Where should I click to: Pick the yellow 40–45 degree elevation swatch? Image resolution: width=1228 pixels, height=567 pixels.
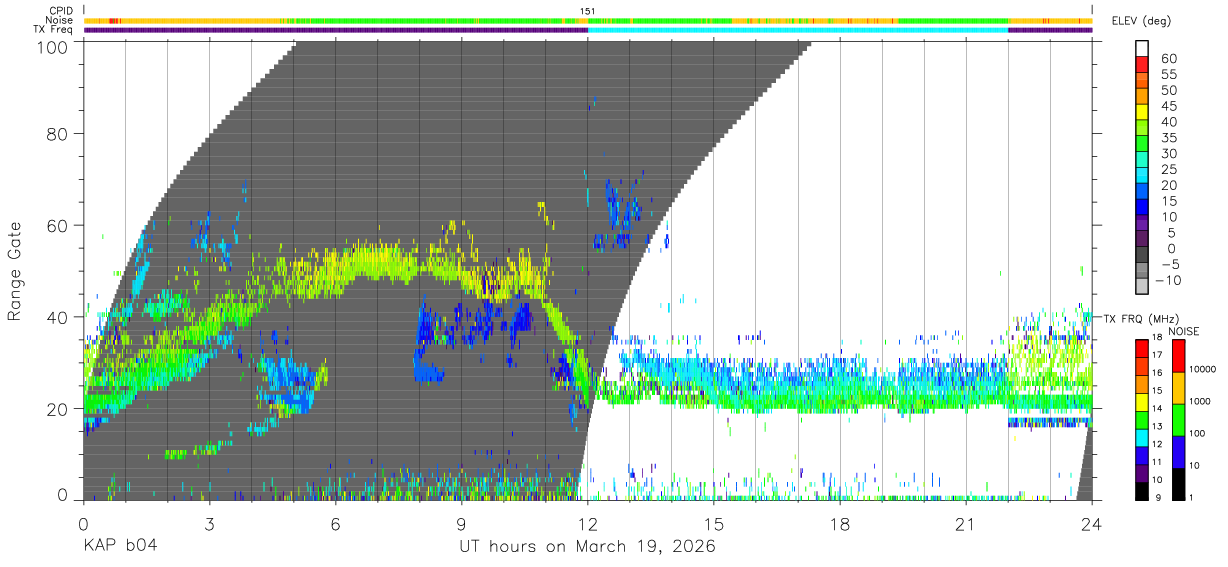1142,113
